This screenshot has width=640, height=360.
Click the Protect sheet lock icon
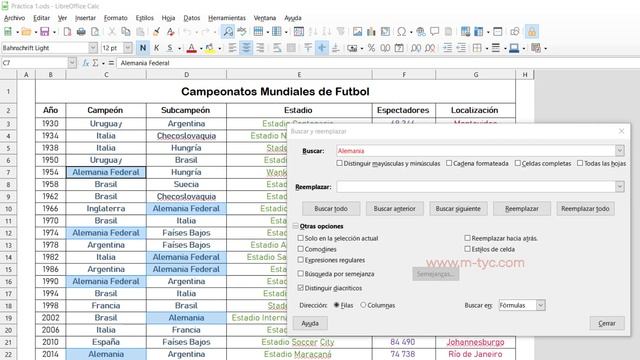click(532, 31)
